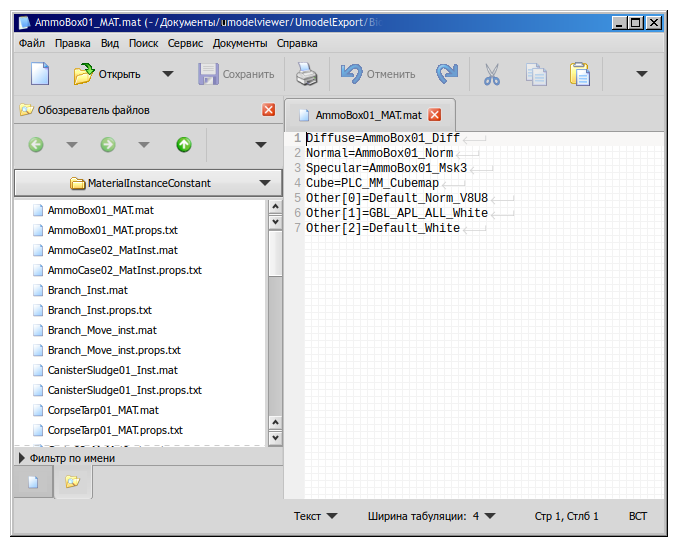Place cursor on the Normal=AmmoBox01_Norm line
This screenshot has height=547, width=678.
(x=379, y=153)
